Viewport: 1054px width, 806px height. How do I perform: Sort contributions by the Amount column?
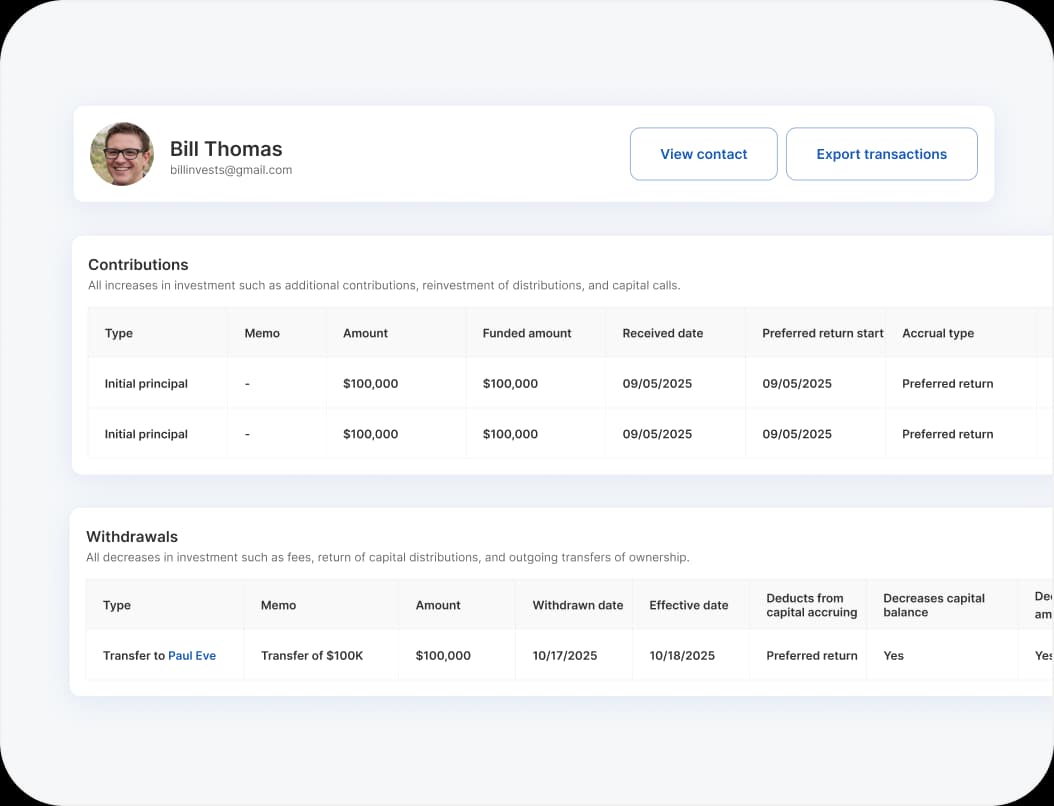point(365,333)
